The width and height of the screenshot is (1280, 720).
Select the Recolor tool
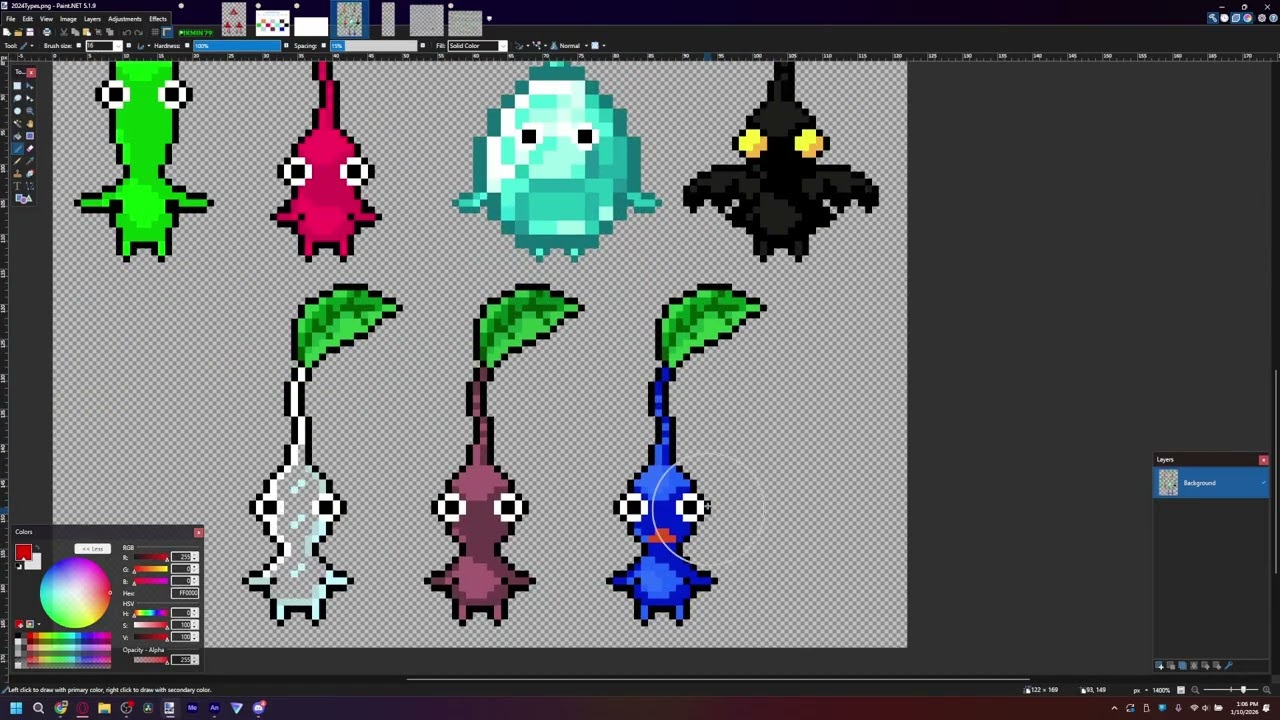tap(30, 173)
